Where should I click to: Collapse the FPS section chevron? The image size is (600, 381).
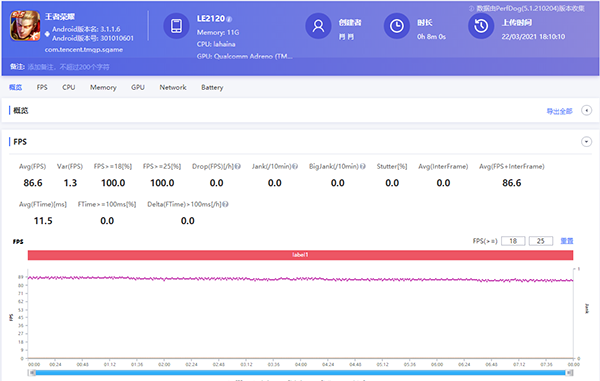586,142
